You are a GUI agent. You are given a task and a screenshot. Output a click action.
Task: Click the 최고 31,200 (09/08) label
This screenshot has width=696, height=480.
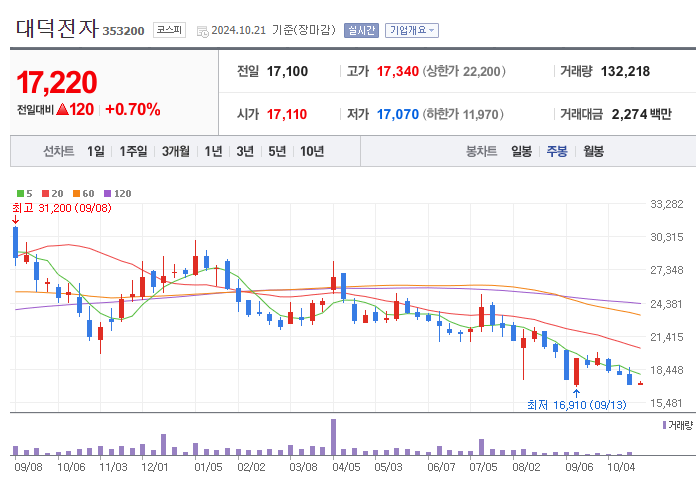tap(62, 208)
